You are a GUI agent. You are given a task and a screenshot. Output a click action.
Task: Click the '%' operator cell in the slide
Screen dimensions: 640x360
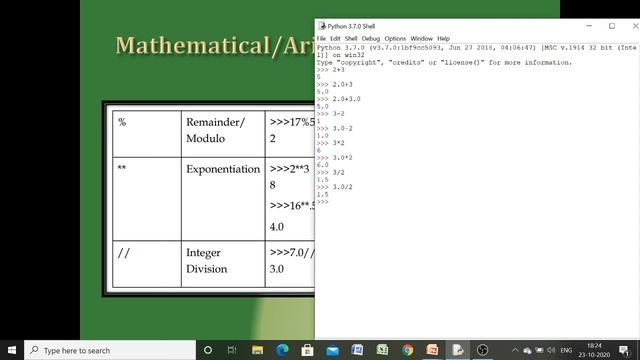coord(147,133)
